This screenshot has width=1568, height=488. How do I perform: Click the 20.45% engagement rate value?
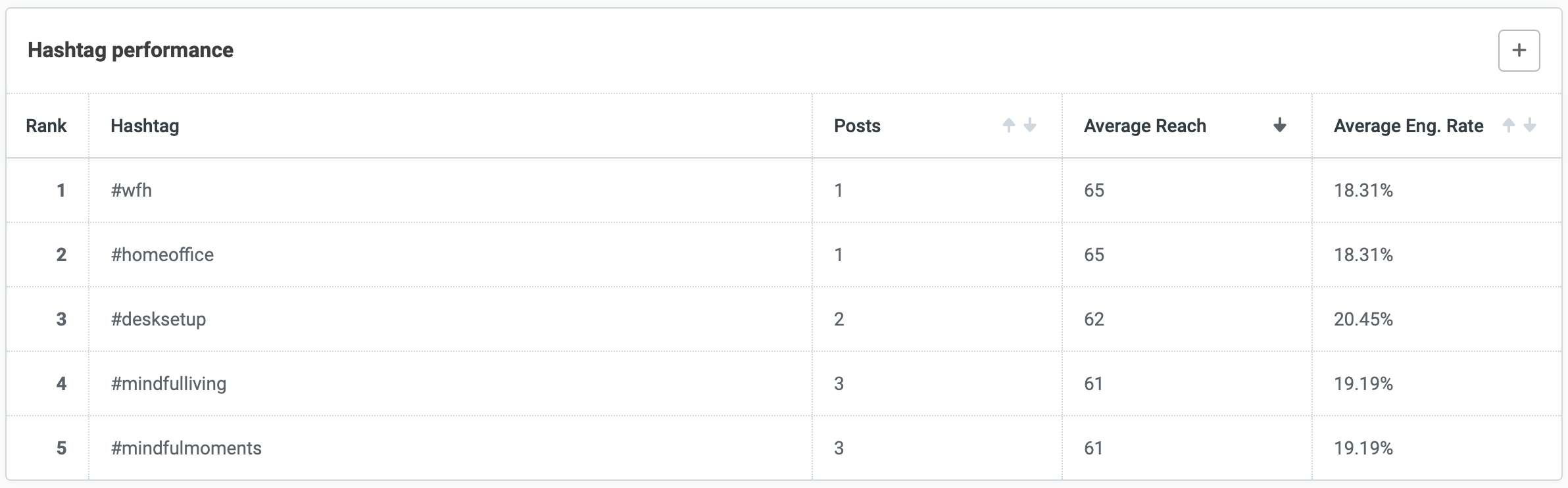(1362, 319)
